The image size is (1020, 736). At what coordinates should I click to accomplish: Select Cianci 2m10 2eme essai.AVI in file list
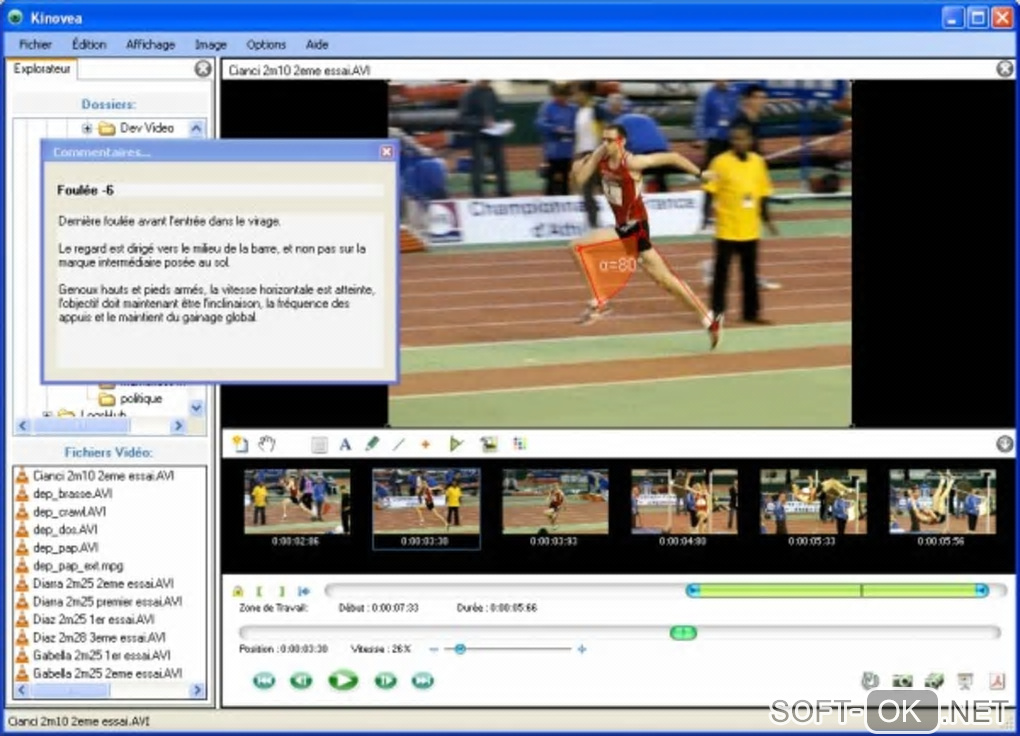(103, 476)
